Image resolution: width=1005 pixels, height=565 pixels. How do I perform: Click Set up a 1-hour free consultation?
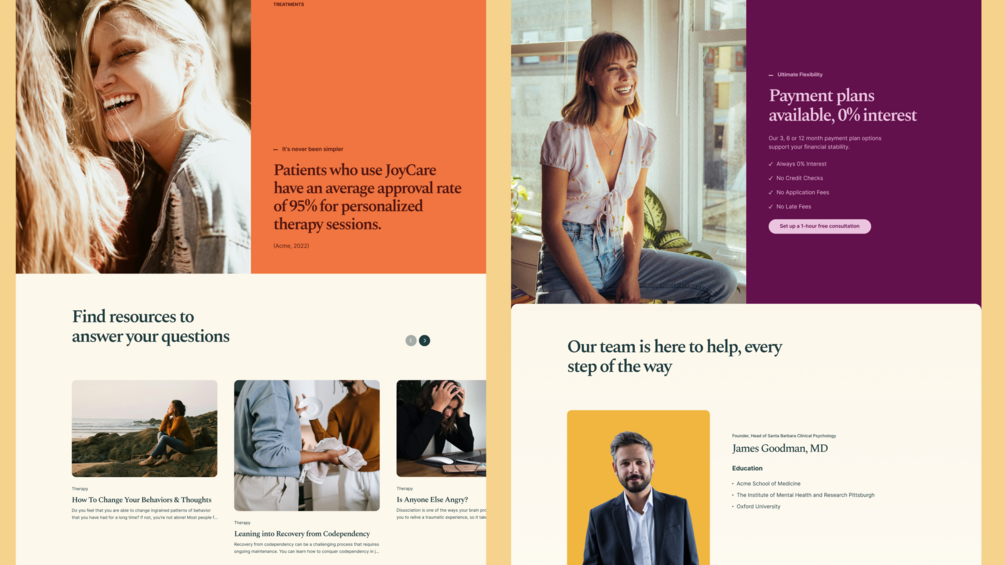pyautogui.click(x=819, y=226)
